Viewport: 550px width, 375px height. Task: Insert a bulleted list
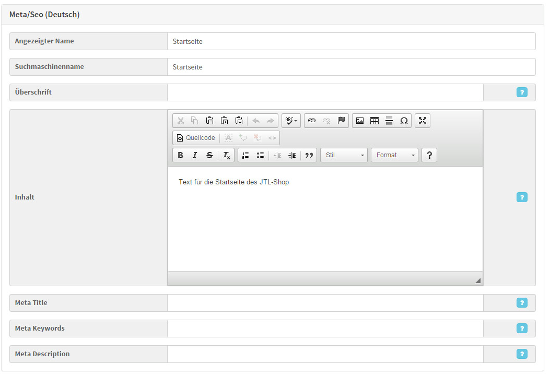260,155
